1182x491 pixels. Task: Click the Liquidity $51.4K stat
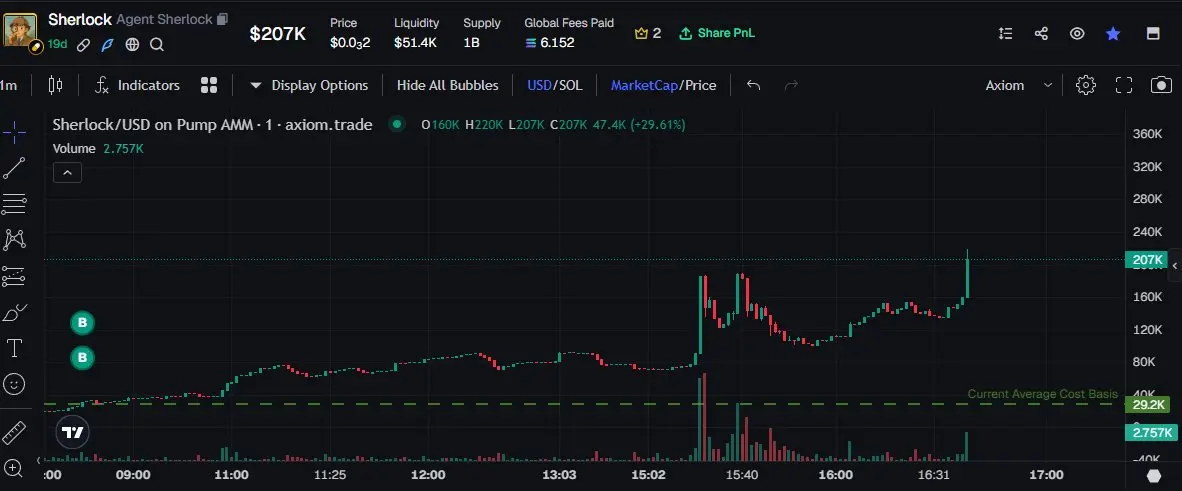(416, 33)
